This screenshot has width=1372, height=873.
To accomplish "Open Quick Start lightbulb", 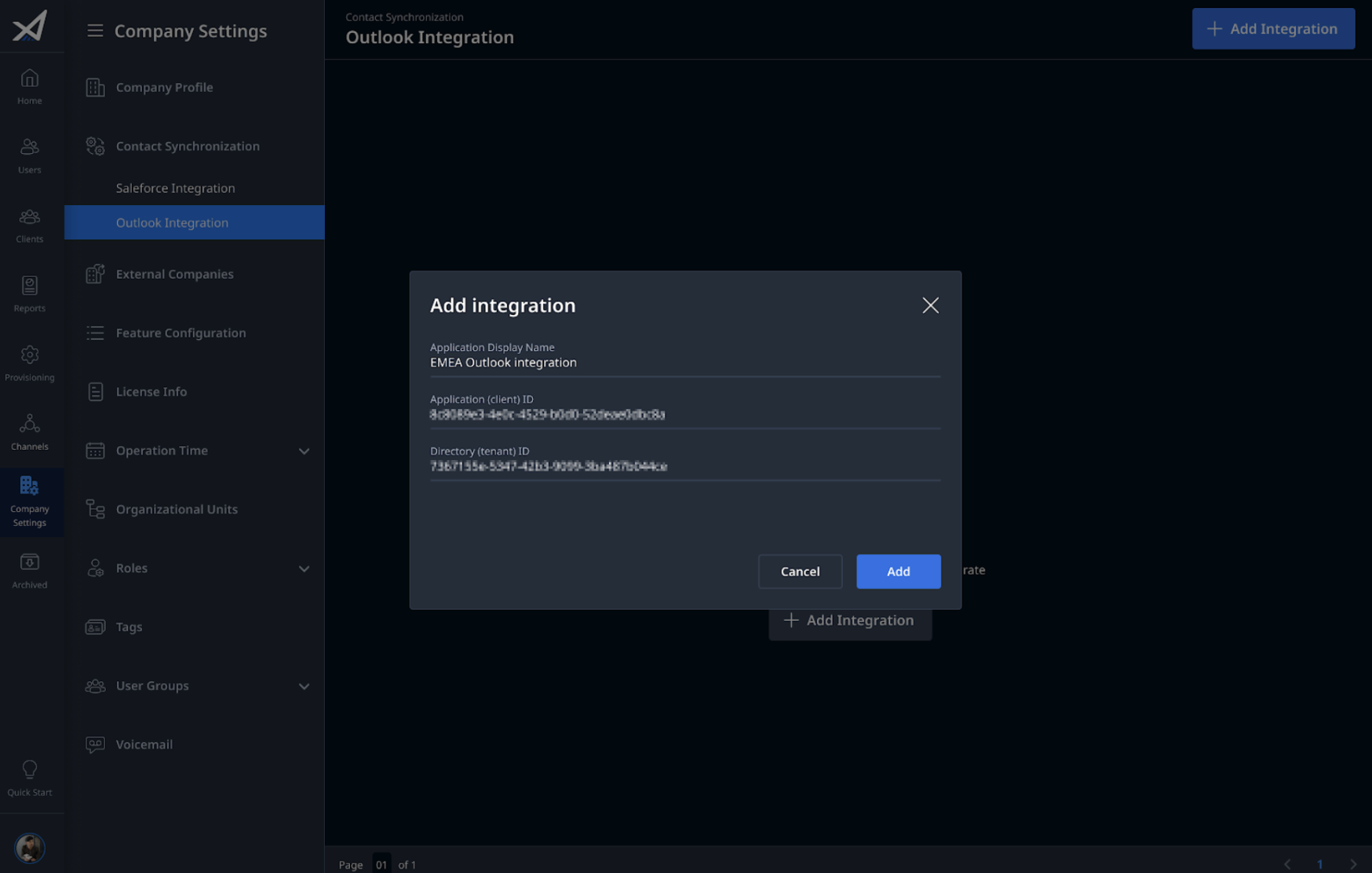I will pyautogui.click(x=30, y=778).
